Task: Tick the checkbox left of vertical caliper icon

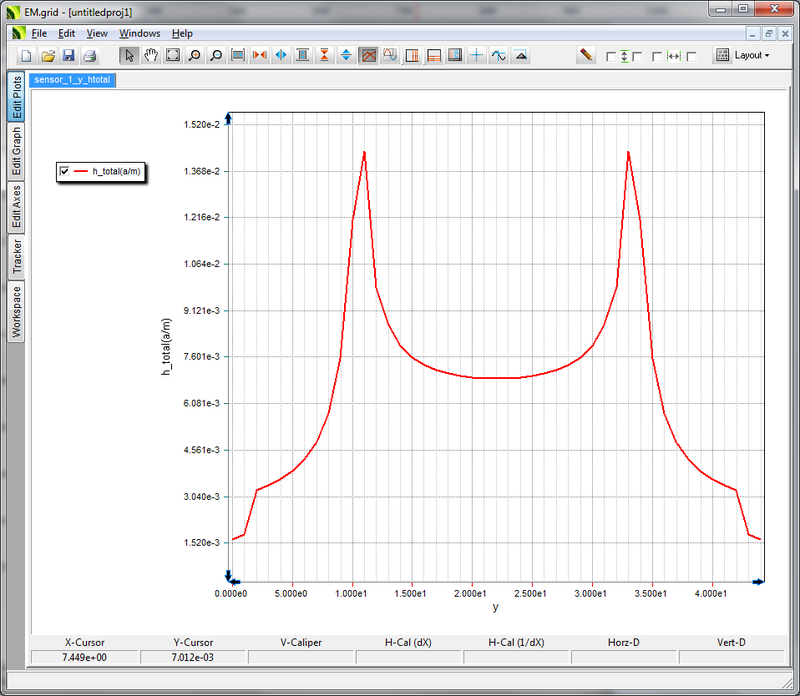Action: point(611,57)
